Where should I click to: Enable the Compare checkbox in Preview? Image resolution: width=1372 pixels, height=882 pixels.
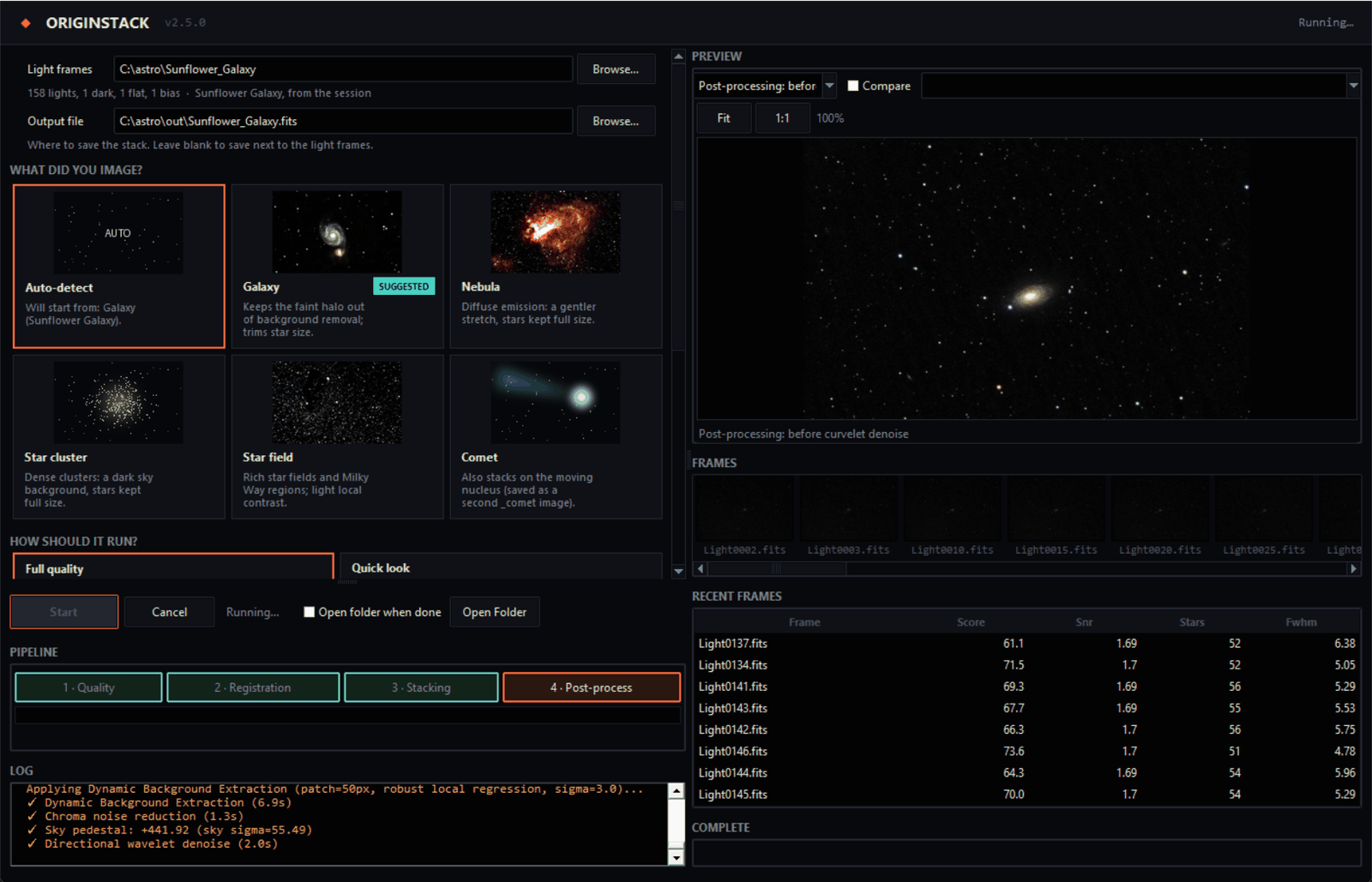point(853,86)
